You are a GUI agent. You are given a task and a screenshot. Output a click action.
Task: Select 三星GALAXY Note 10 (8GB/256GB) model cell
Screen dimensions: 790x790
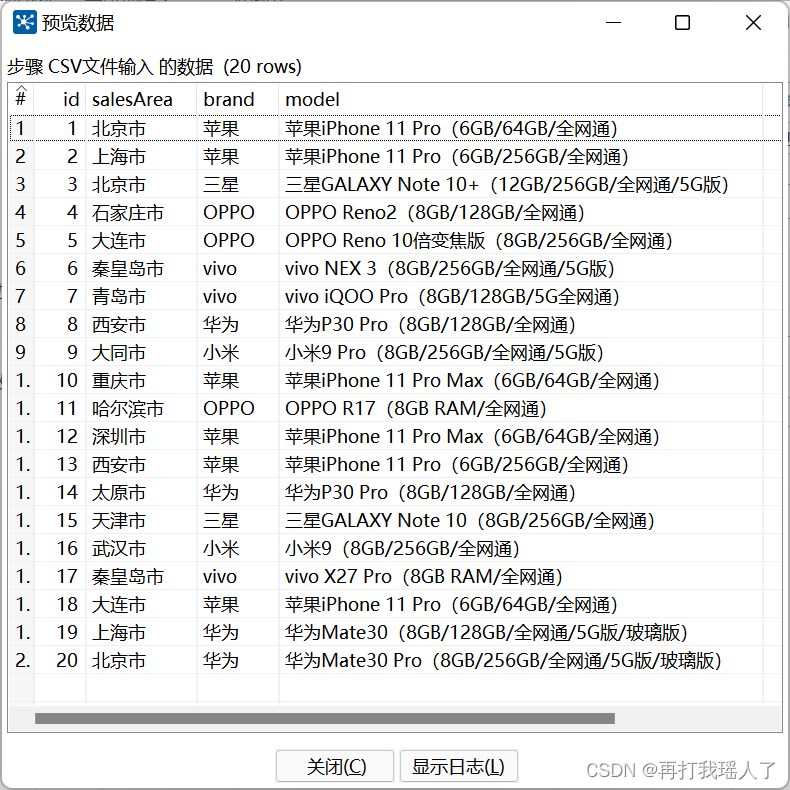(520, 520)
